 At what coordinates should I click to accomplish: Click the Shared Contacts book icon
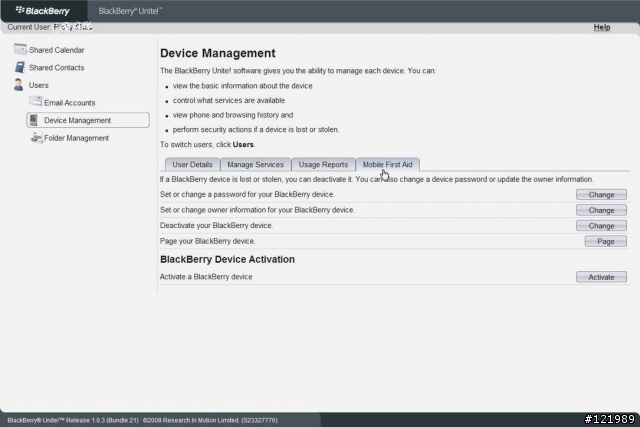[x=20, y=67]
